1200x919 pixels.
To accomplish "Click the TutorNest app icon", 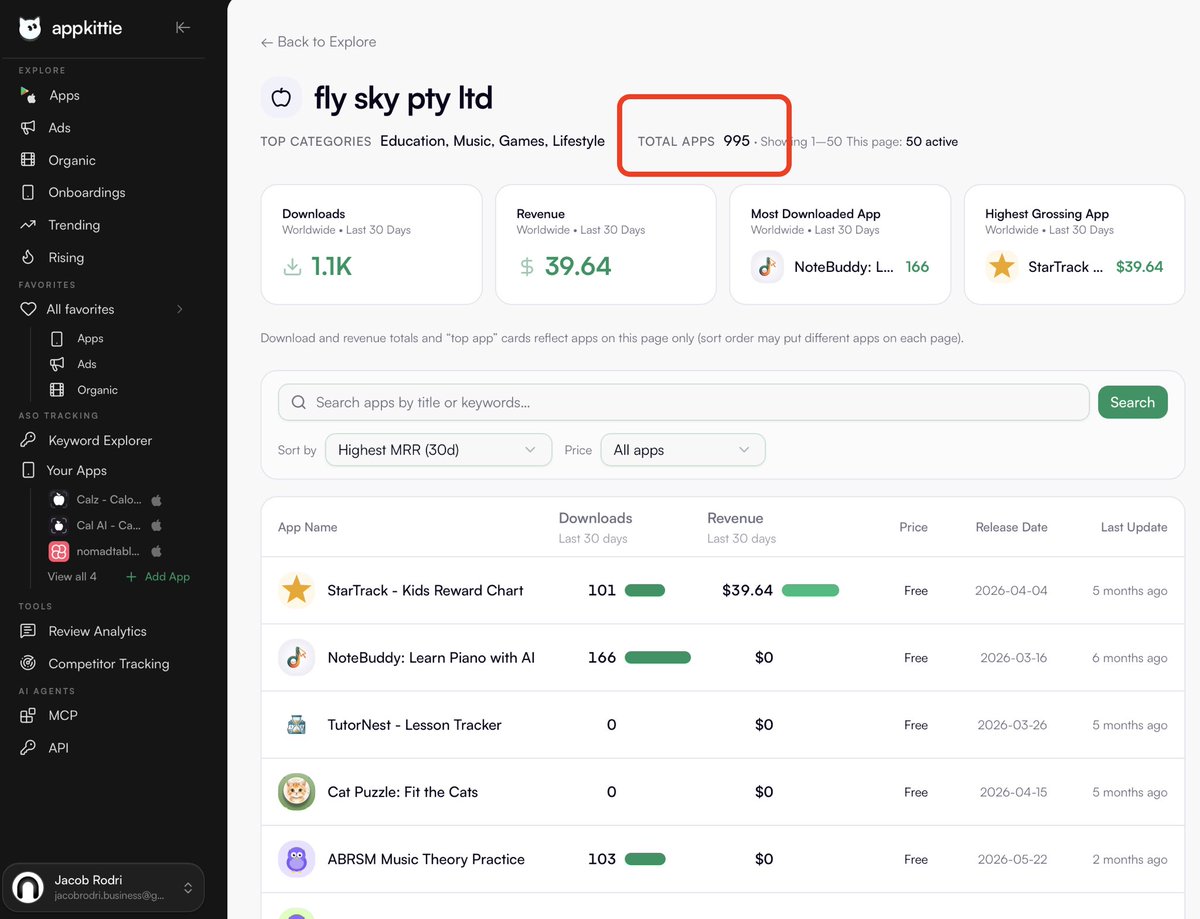I will click(x=296, y=724).
